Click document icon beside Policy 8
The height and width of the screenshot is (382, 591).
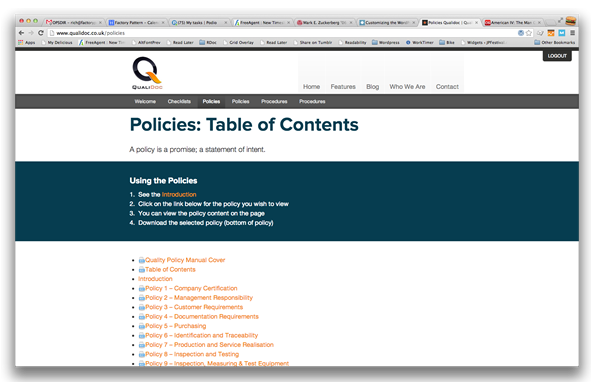click(141, 354)
